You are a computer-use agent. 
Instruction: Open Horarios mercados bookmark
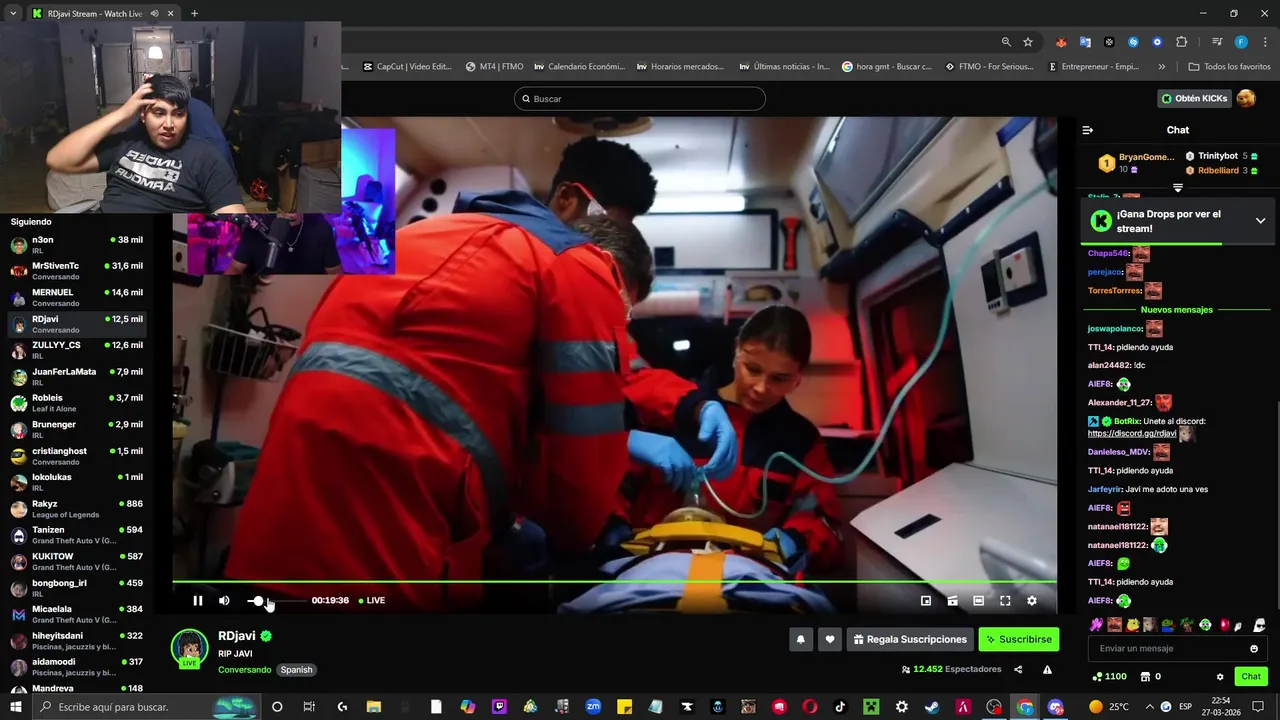click(680, 67)
